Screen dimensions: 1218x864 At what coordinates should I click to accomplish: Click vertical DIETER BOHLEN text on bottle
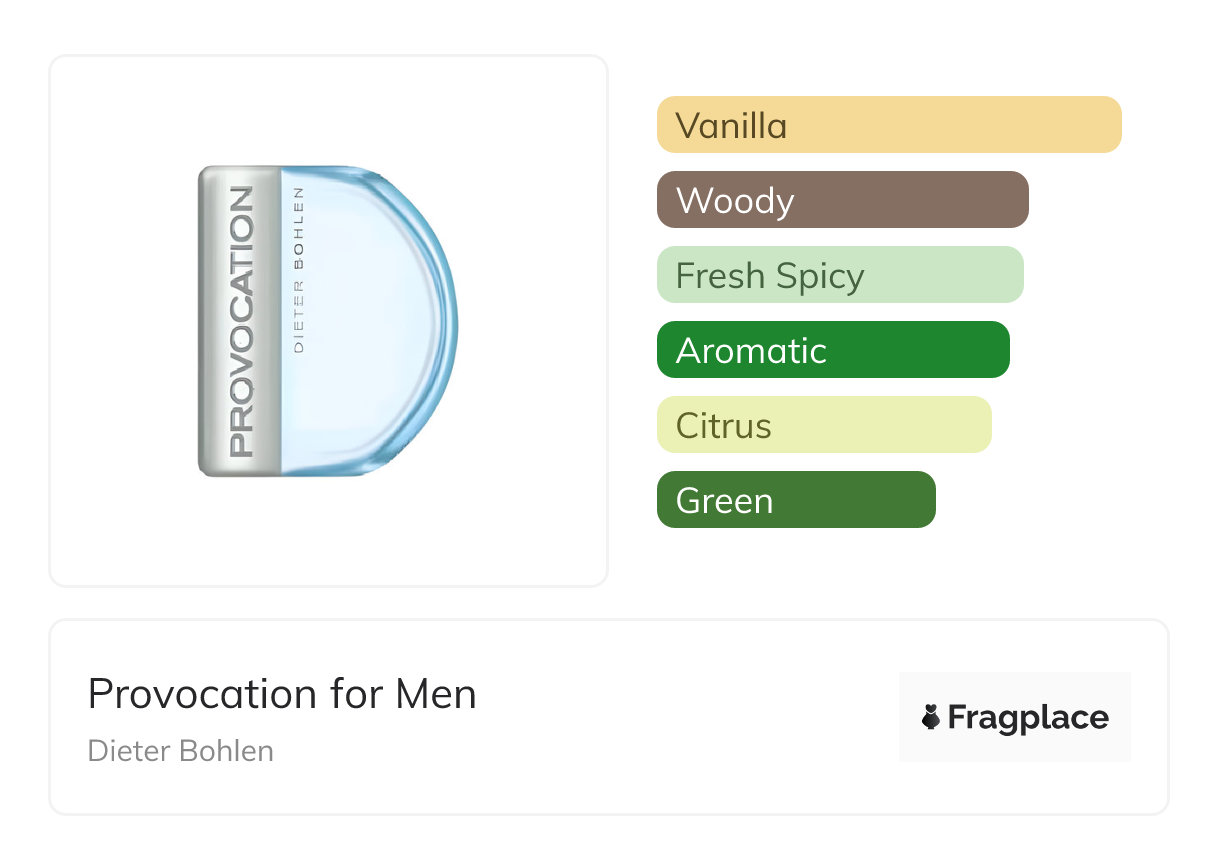point(299,268)
